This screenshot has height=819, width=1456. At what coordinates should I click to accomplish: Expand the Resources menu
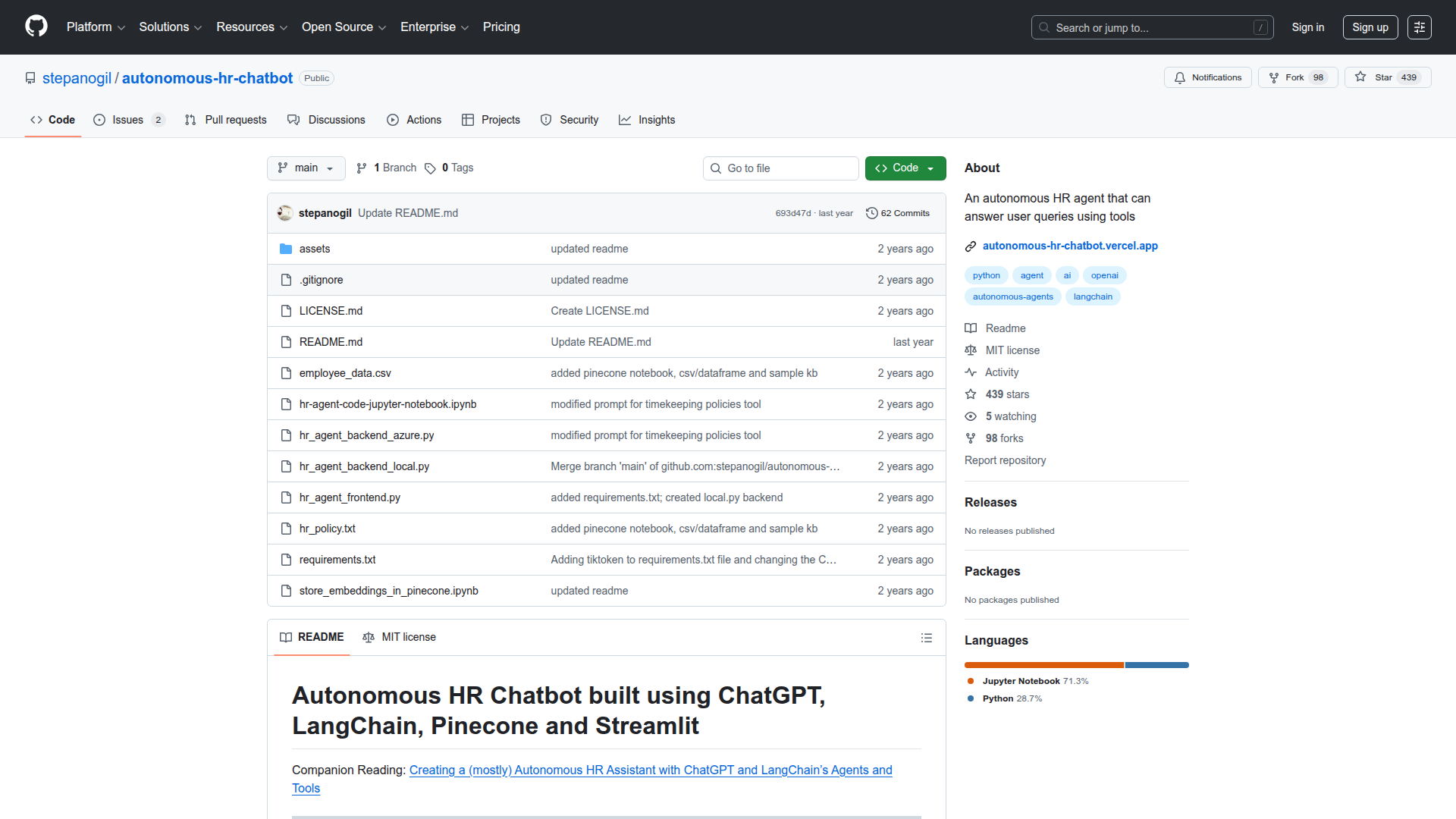pyautogui.click(x=251, y=27)
